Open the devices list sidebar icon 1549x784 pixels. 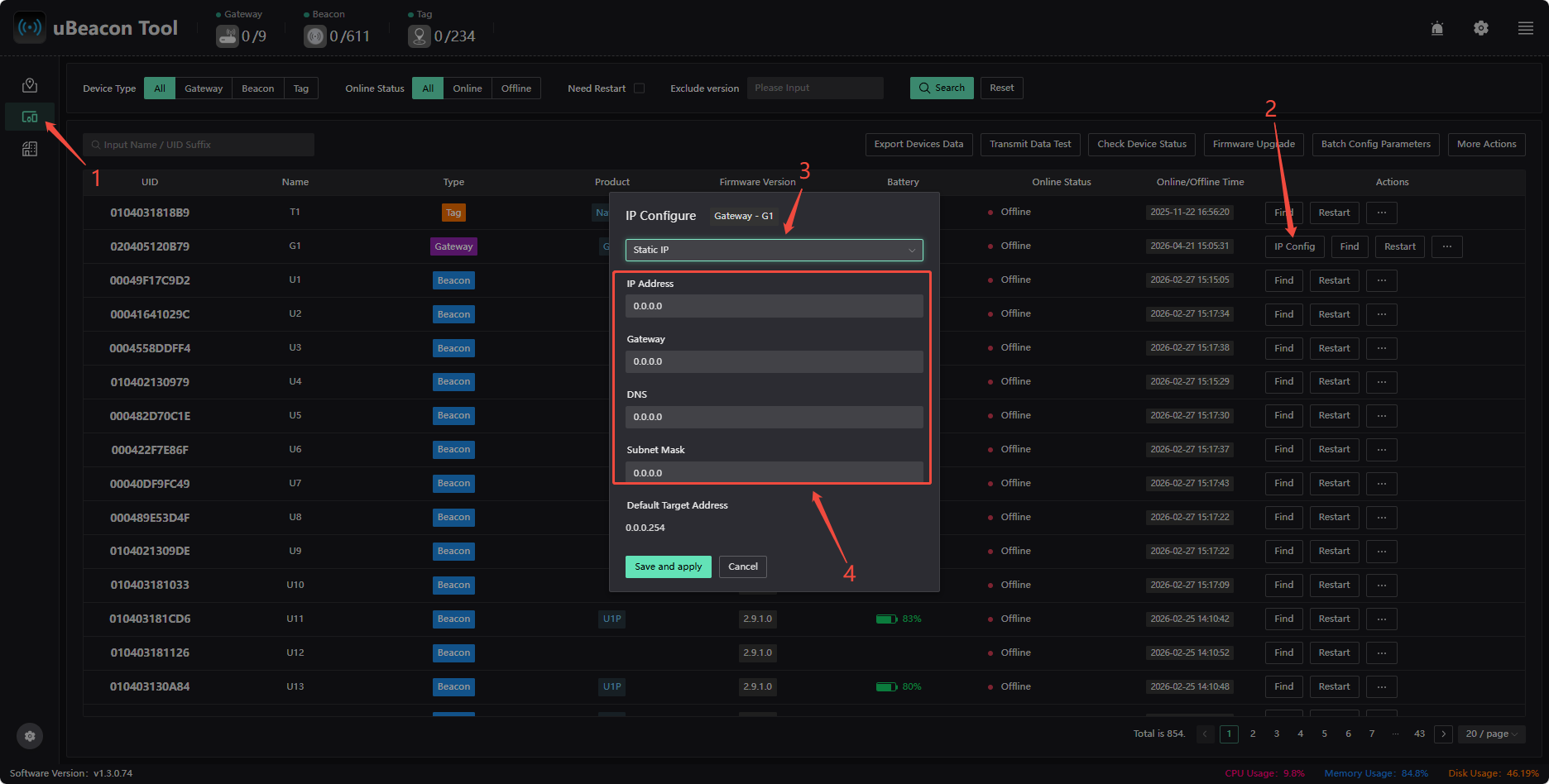pyautogui.click(x=30, y=117)
